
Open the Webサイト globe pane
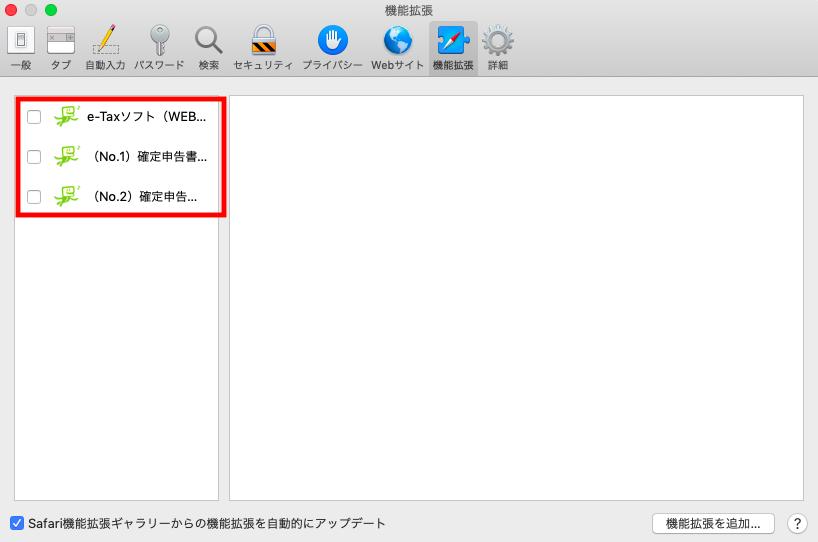click(398, 47)
